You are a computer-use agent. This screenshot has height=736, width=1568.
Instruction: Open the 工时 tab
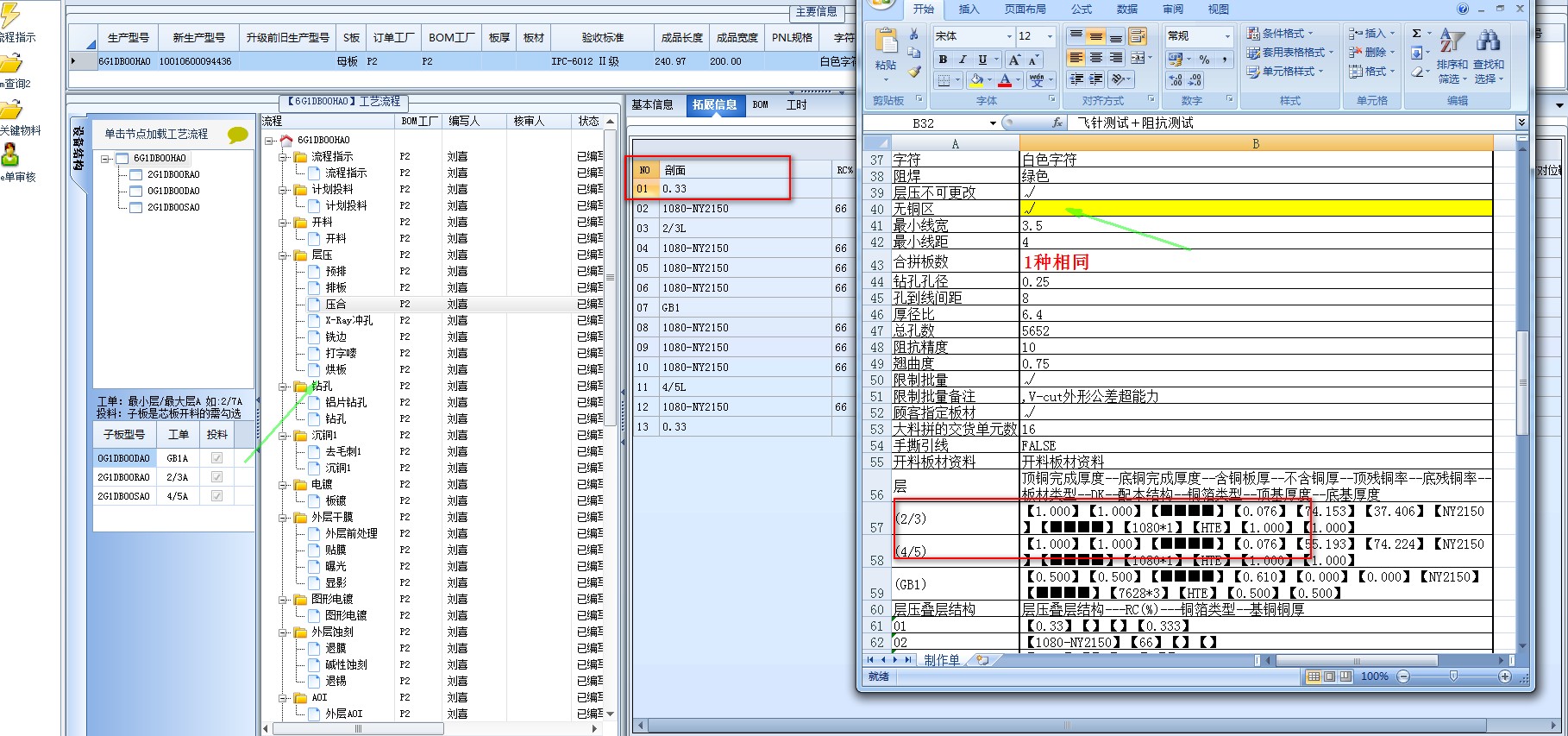[x=796, y=104]
